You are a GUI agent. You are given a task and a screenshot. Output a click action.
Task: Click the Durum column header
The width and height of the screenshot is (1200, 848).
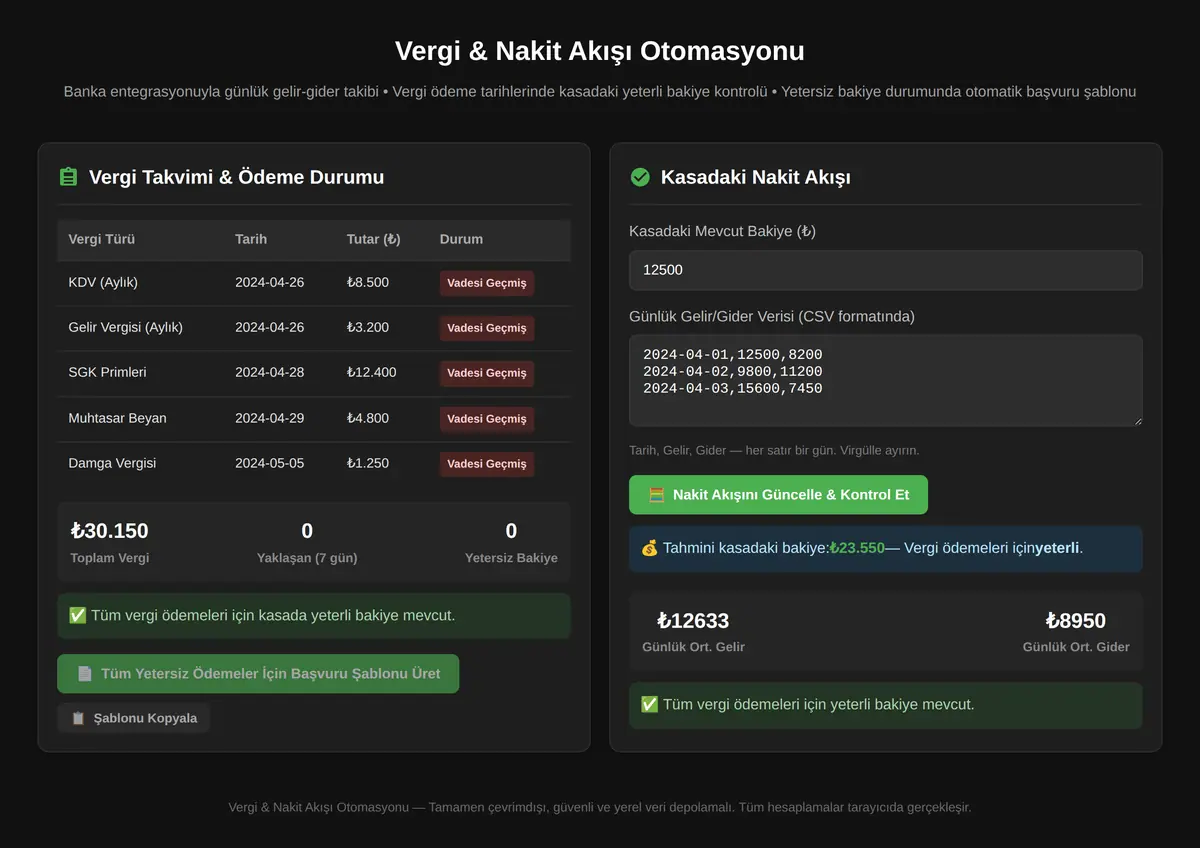tap(461, 239)
